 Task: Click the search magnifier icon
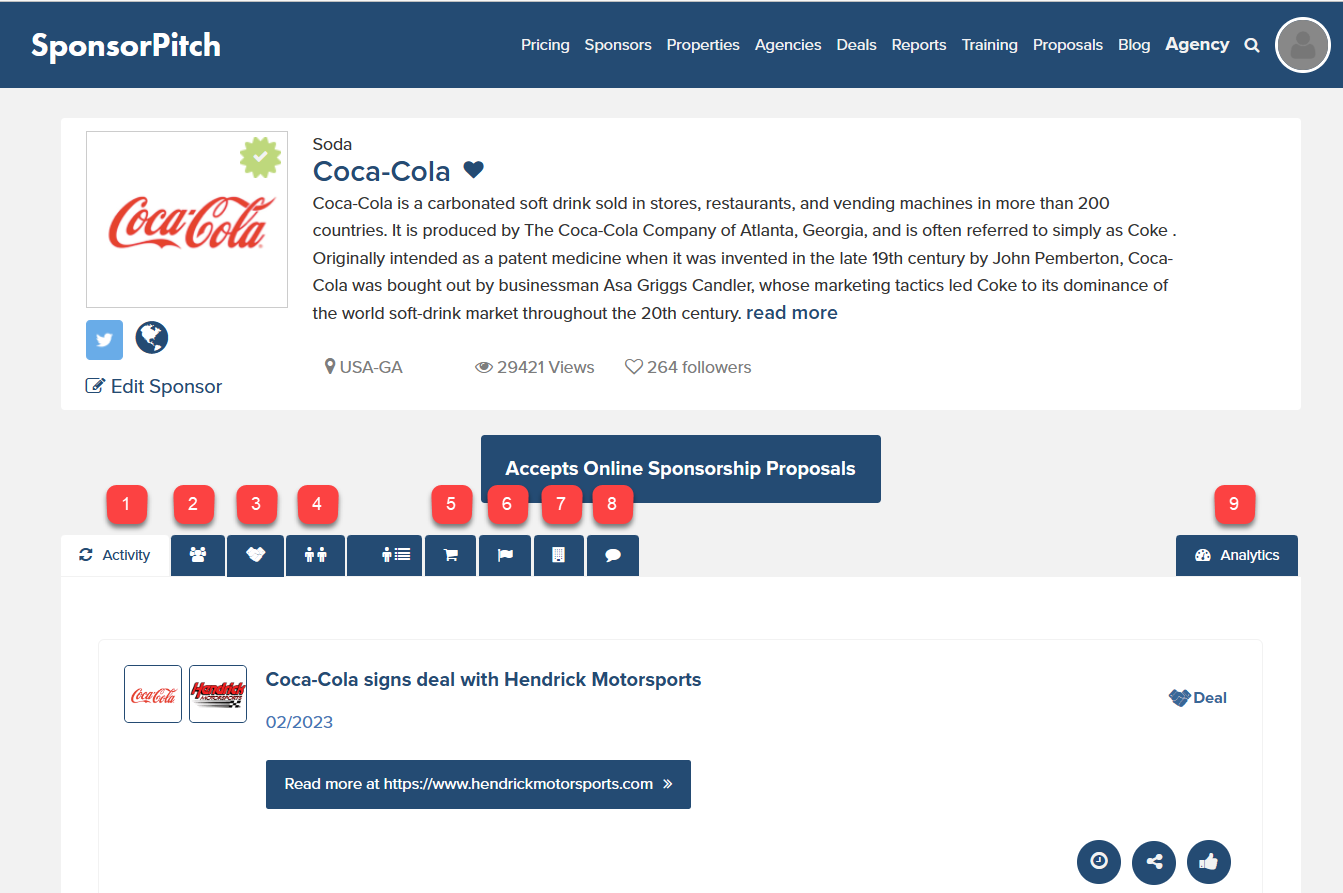(1252, 45)
